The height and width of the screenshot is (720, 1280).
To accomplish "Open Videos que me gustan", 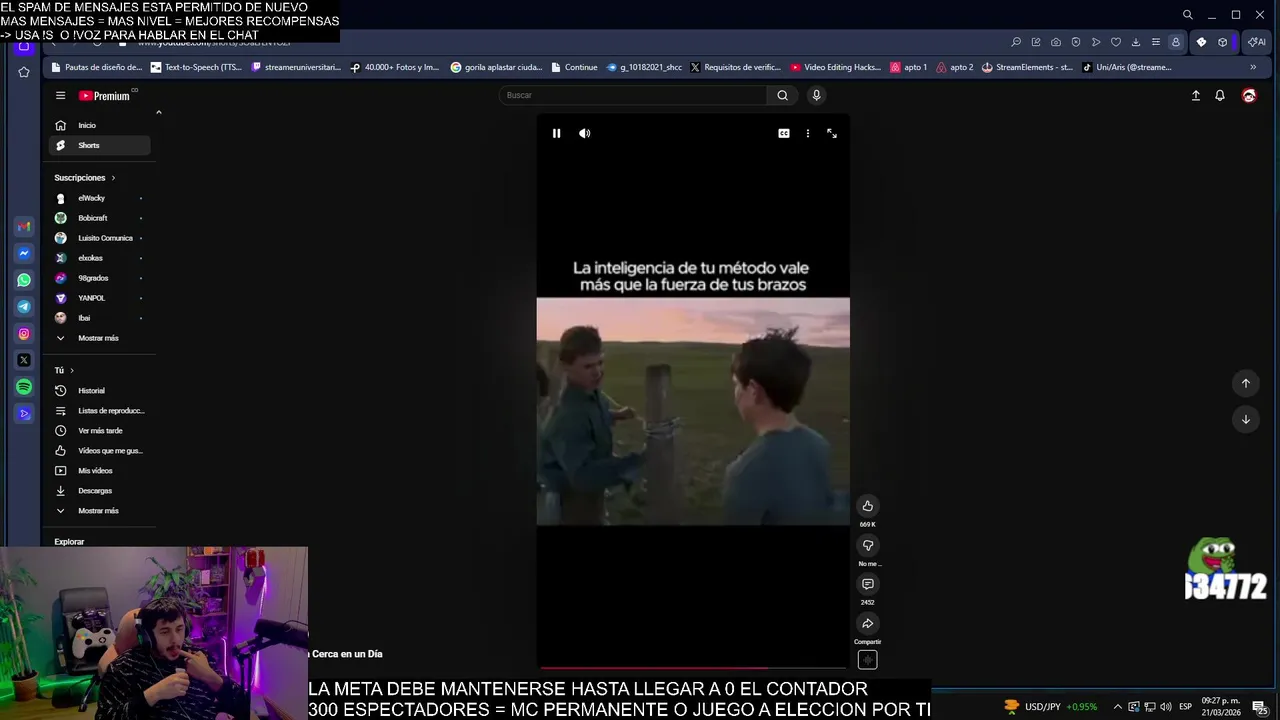I will coord(99,451).
